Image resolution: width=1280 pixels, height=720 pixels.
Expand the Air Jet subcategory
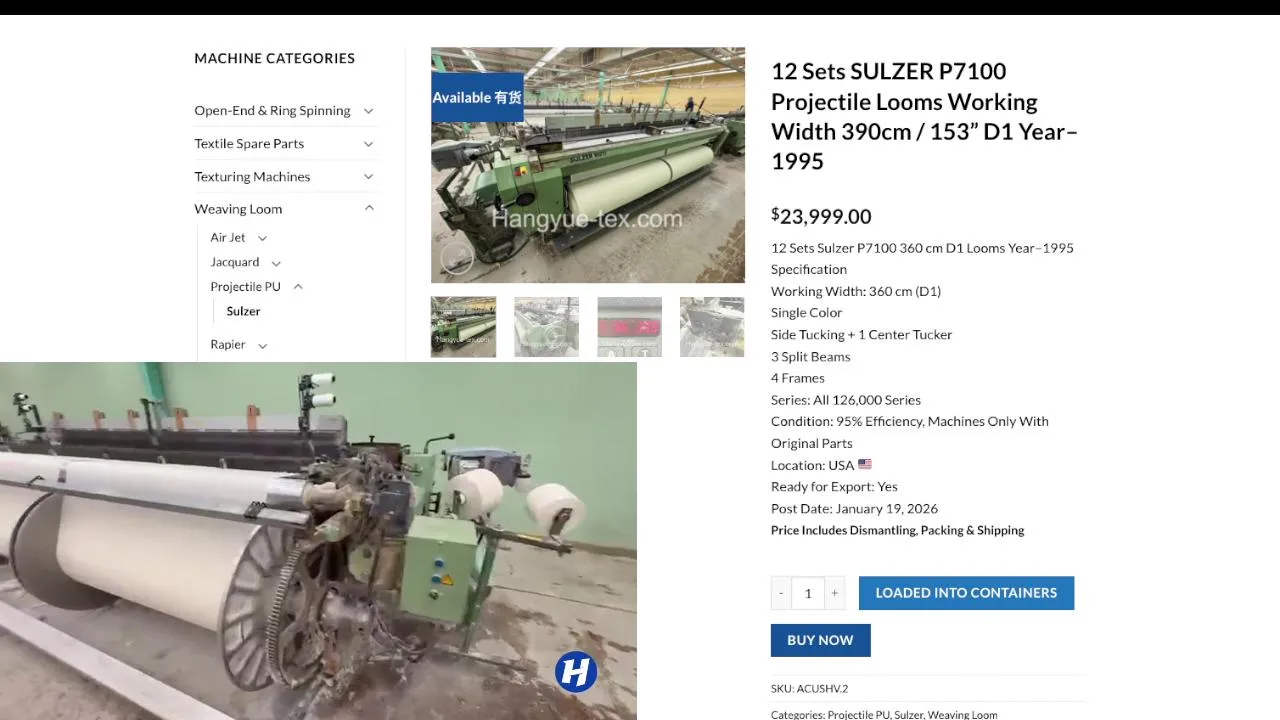coord(262,238)
